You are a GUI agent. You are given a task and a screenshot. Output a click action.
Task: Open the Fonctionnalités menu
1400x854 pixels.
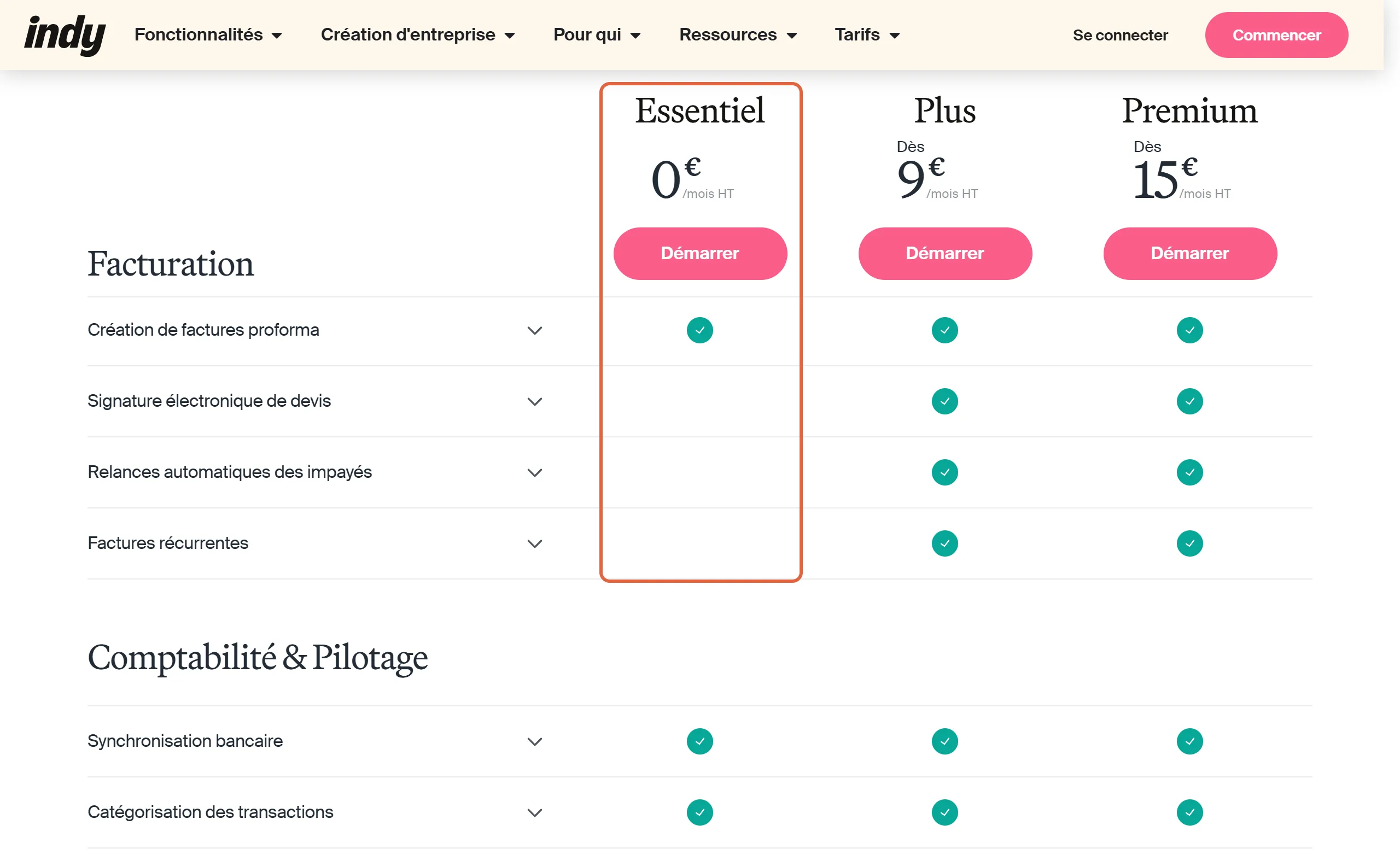(x=208, y=34)
